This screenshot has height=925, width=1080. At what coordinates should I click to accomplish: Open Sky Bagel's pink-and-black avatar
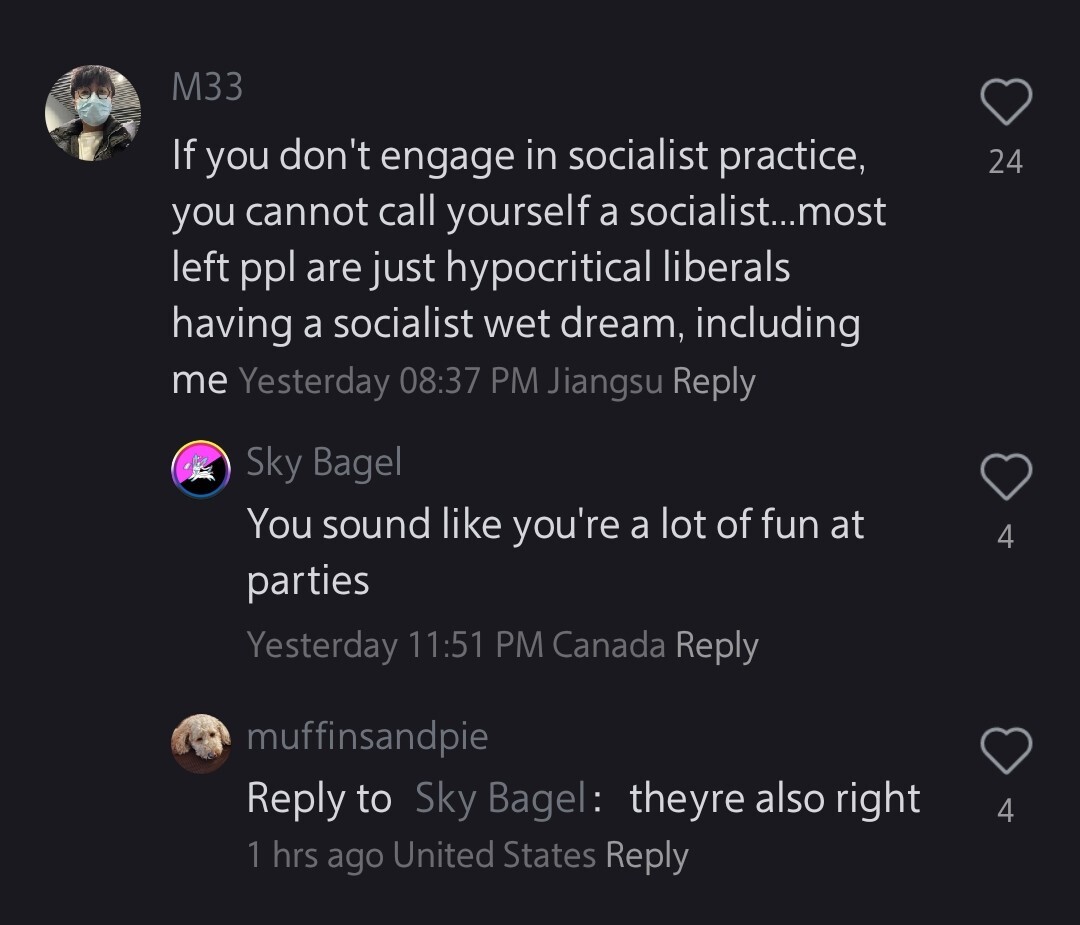pyautogui.click(x=201, y=469)
